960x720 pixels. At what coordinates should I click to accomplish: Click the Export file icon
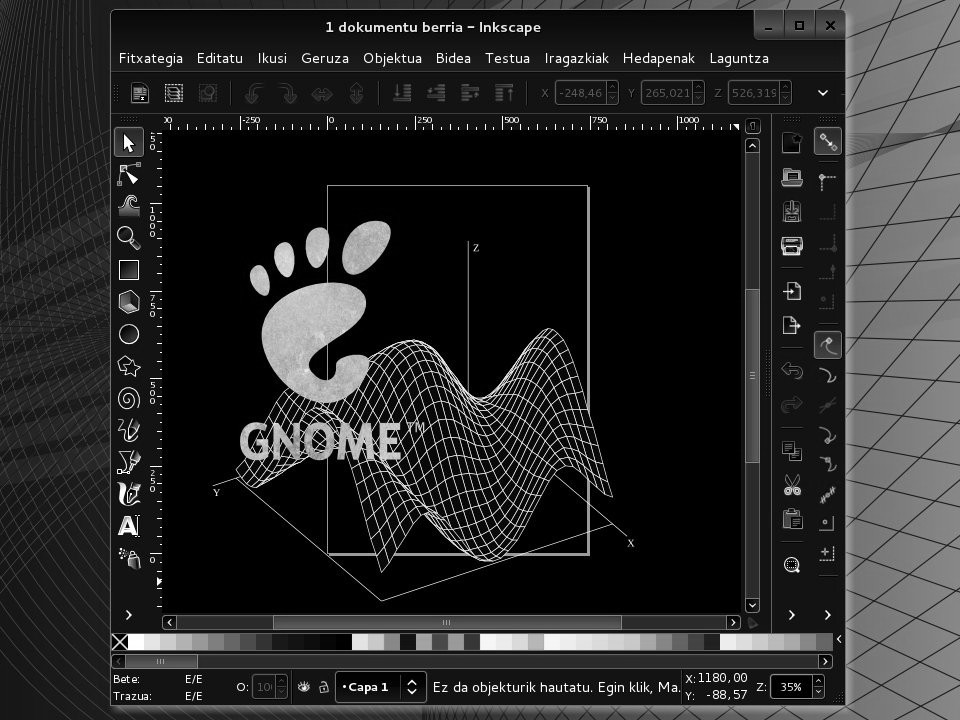(x=792, y=325)
